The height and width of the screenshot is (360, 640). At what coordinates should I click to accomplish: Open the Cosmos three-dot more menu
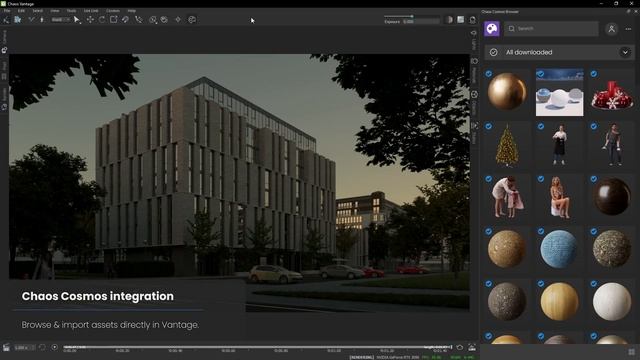coord(628,29)
